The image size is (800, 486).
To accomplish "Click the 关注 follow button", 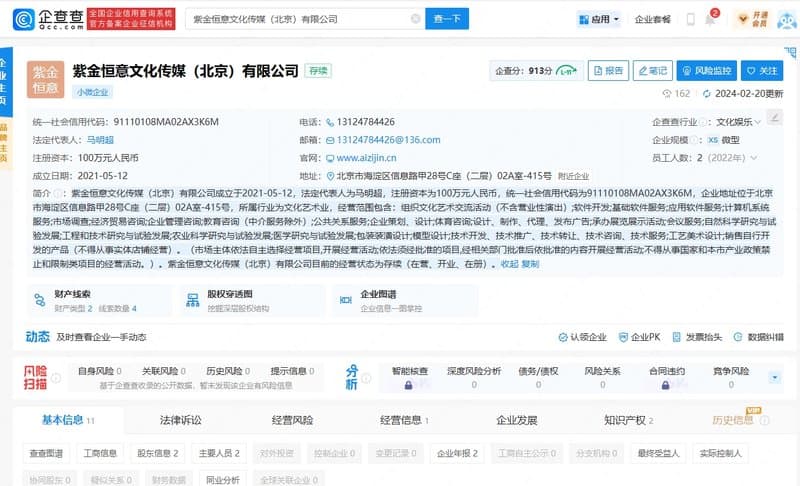I will 762,70.
